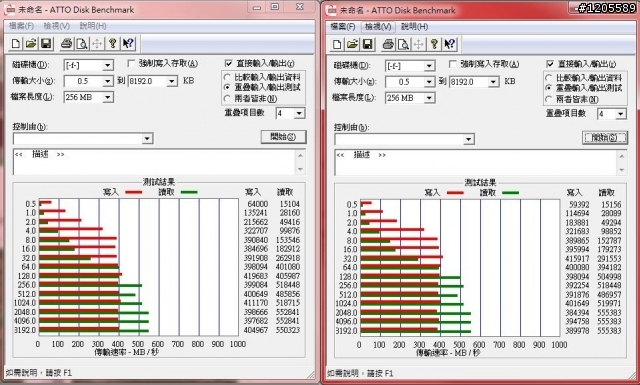This screenshot has width=640, height=385.
Task: Click New file icon in right window
Action: 337,45
